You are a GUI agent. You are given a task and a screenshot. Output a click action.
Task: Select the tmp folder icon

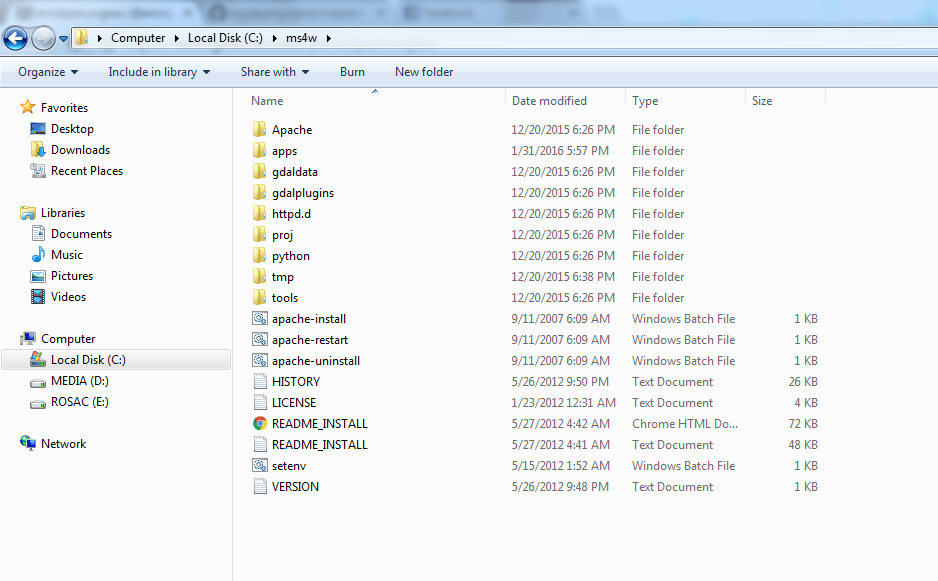tap(260, 276)
